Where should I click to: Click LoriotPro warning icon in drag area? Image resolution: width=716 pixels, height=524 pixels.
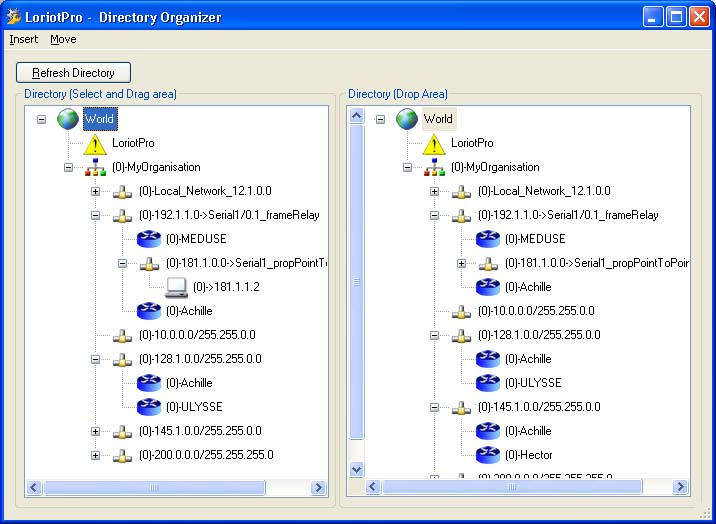pos(95,143)
